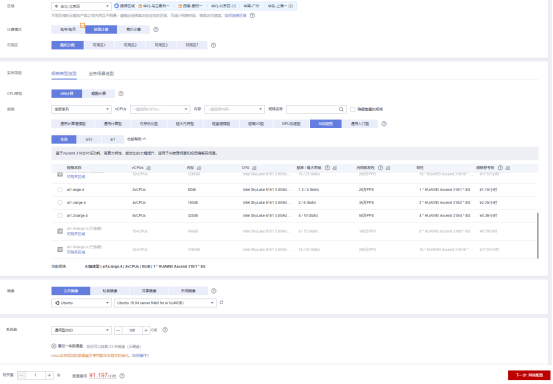Switch to marketplace image tab
The image size is (553, 384).
tap(188, 291)
